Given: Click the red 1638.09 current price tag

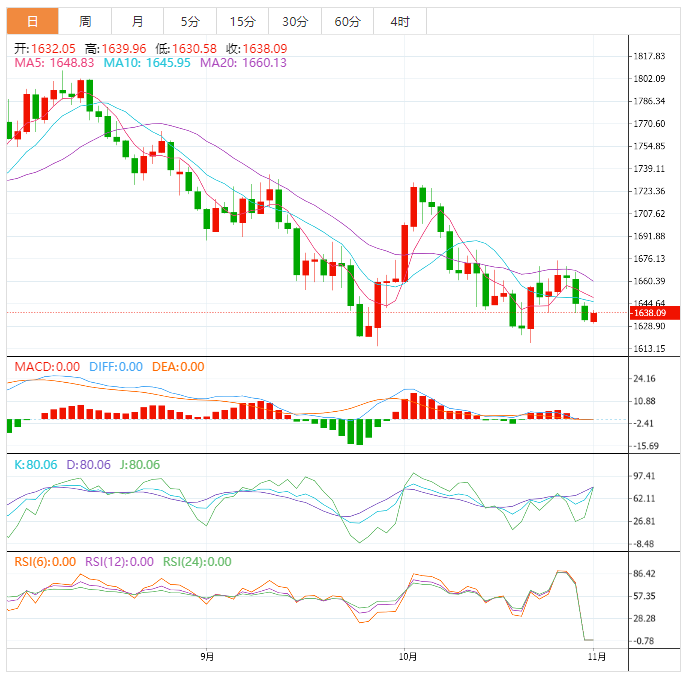Looking at the screenshot, I should [x=655, y=313].
